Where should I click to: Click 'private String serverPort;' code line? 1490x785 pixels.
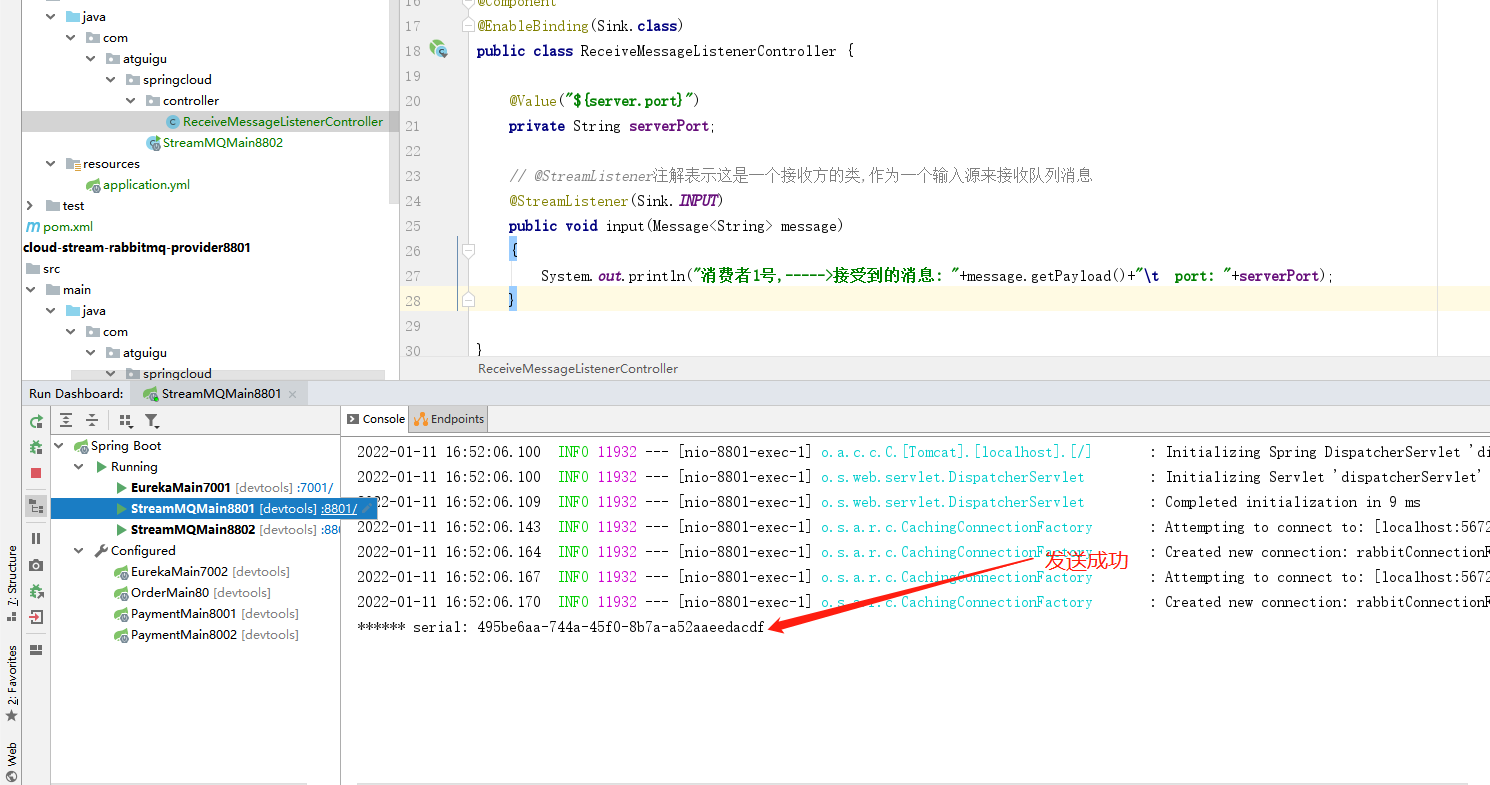612,126
